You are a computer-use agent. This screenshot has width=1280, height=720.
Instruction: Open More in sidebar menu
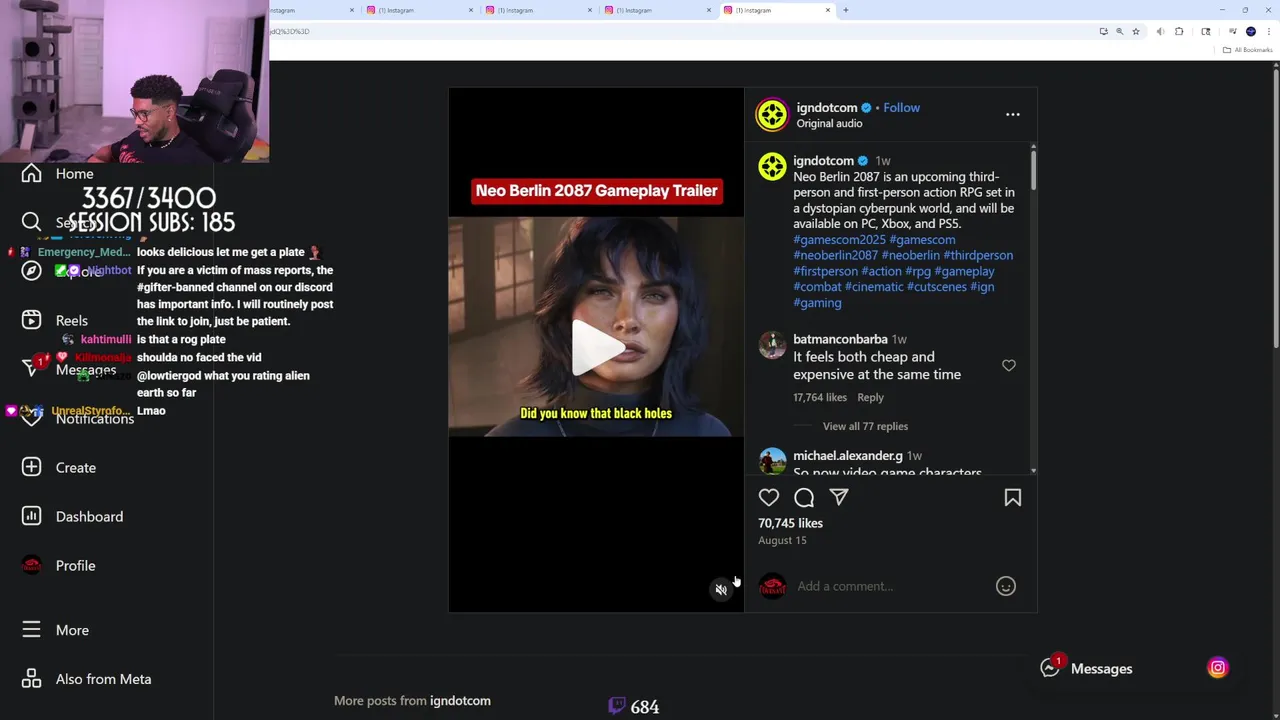click(x=72, y=630)
